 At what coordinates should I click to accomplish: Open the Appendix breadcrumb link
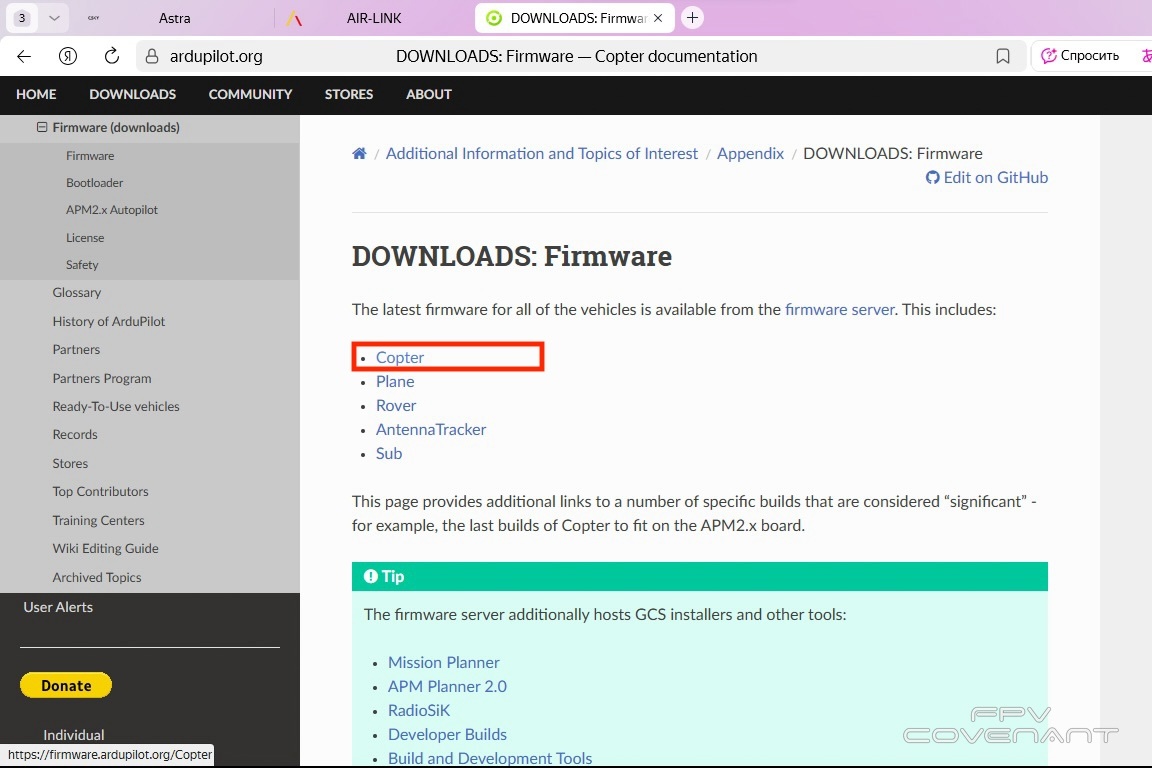(750, 154)
